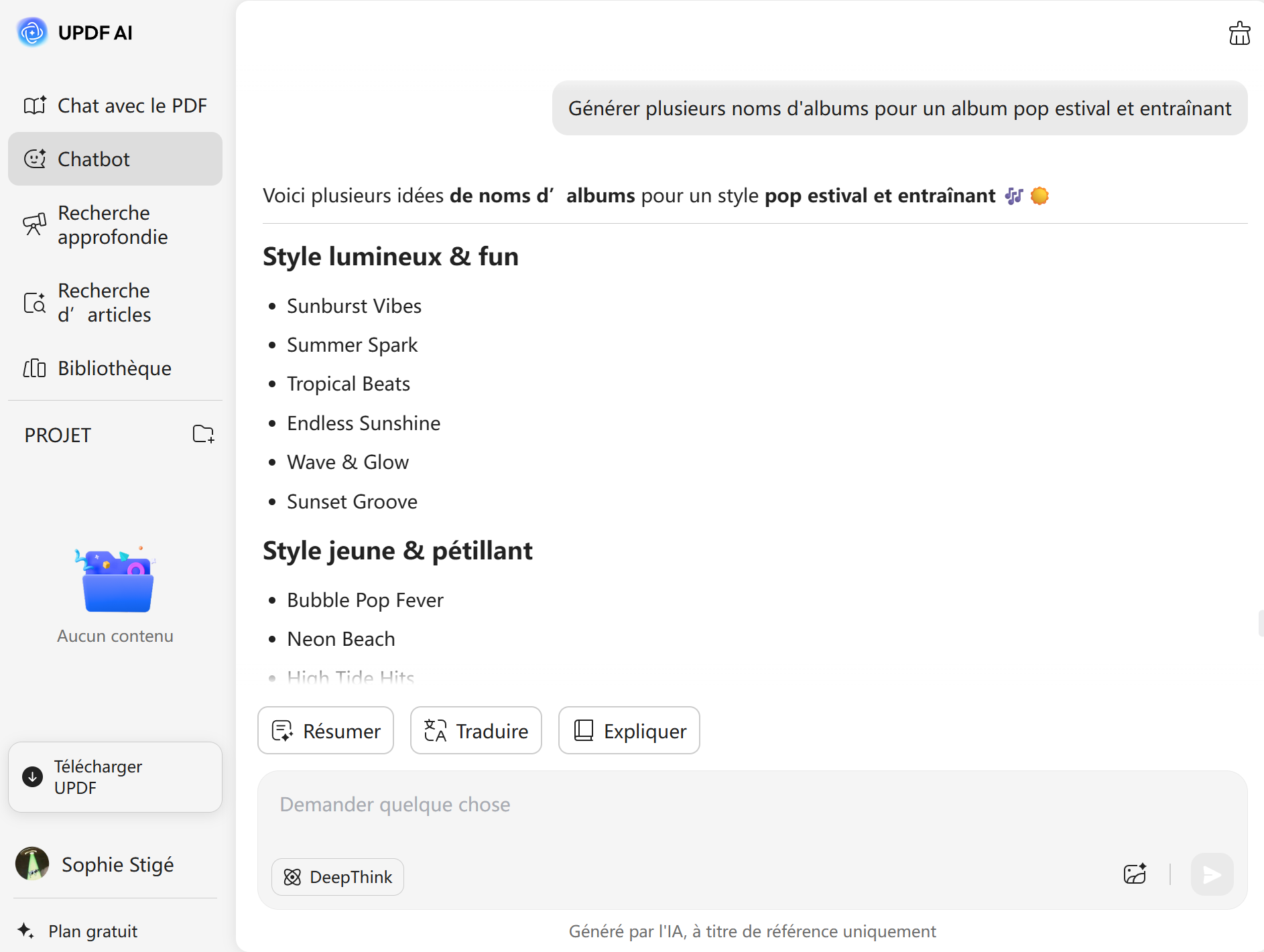The height and width of the screenshot is (952, 1264).
Task: Click the Traduire button
Action: (476, 730)
